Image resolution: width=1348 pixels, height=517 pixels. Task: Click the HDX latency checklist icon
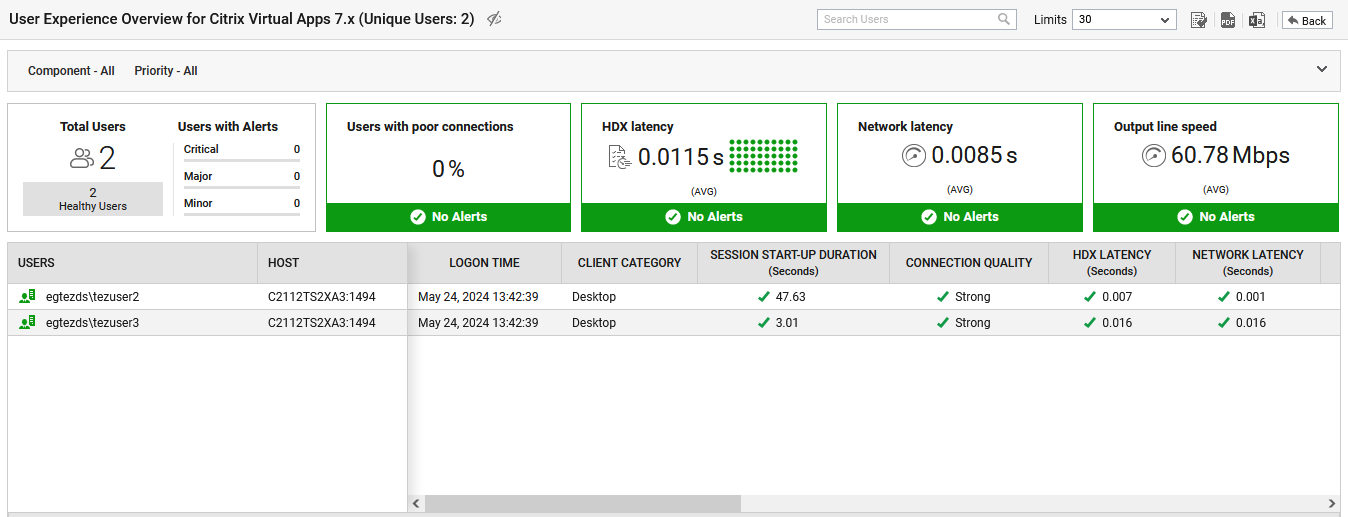coord(619,156)
